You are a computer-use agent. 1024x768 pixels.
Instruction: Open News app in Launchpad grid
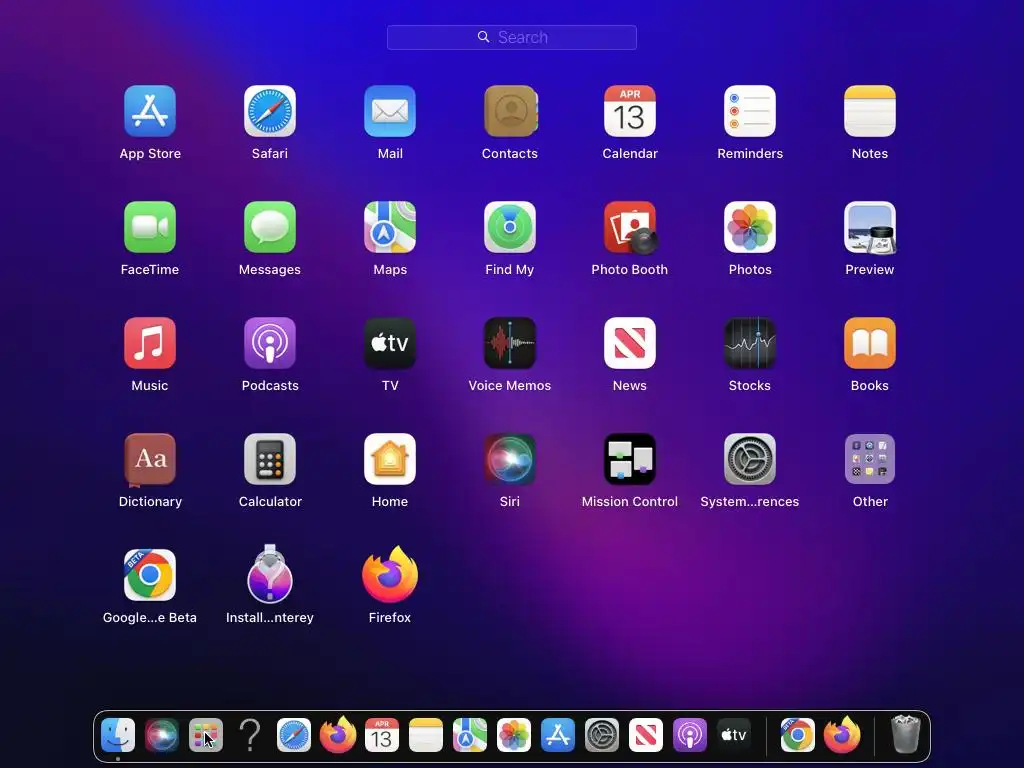(x=630, y=343)
